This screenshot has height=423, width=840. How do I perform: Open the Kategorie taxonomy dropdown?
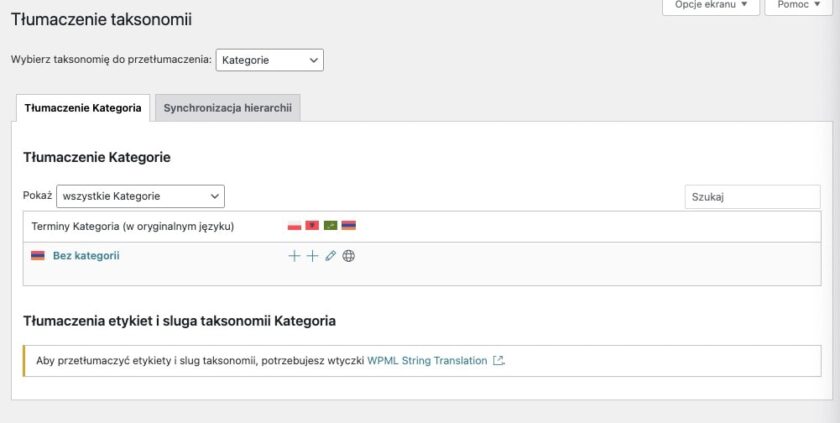tap(269, 60)
